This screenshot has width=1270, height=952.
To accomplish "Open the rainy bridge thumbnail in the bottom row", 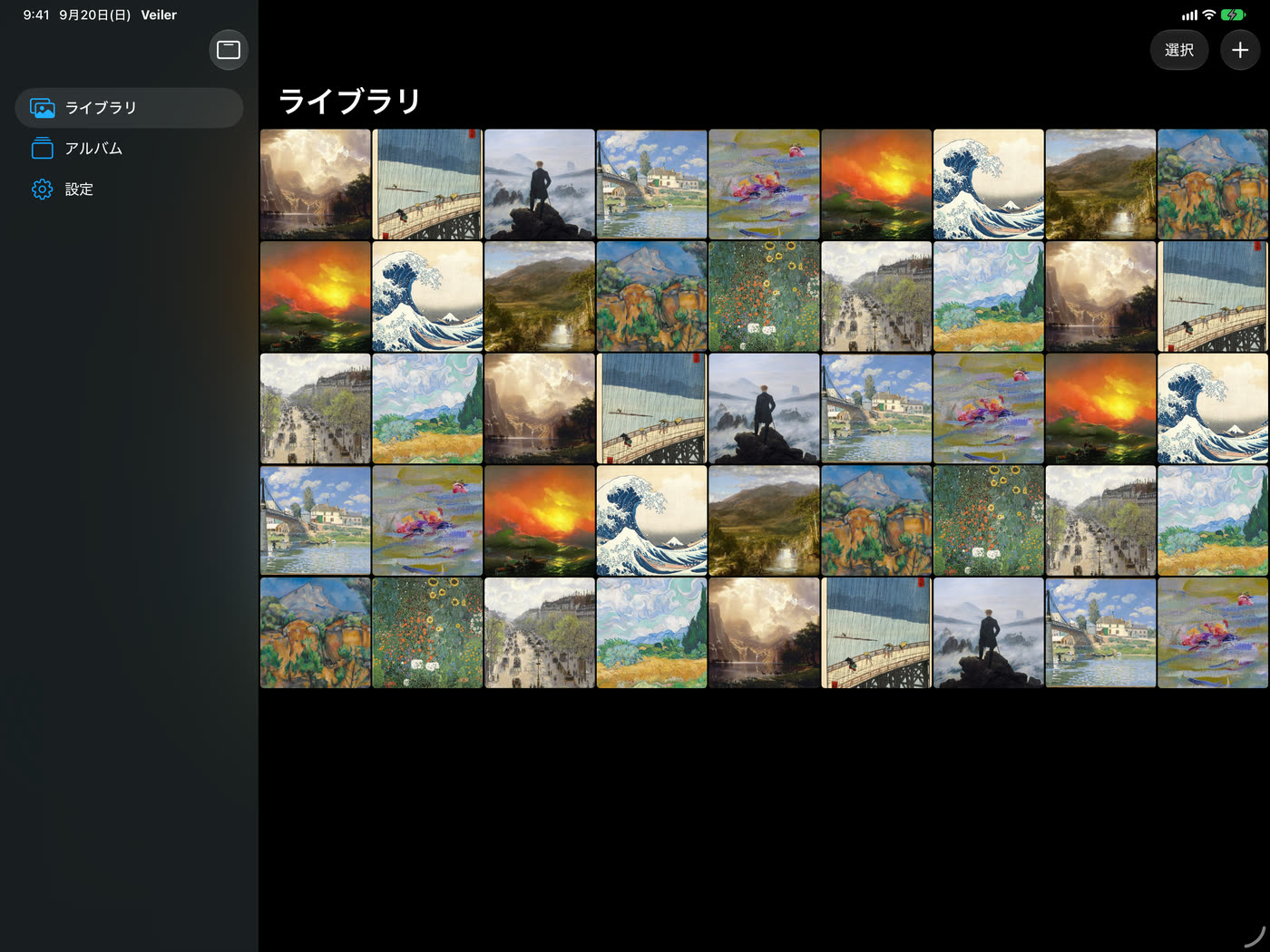I will [x=876, y=634].
